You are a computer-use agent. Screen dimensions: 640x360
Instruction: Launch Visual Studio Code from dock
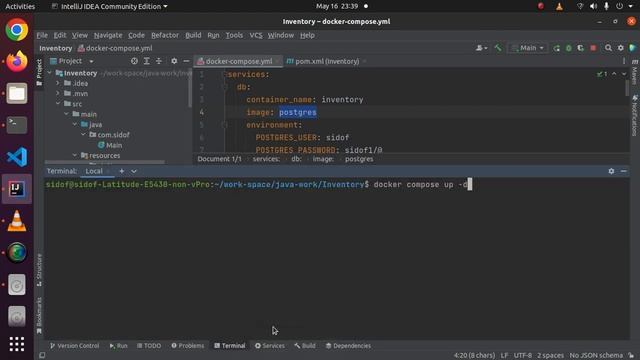17,157
